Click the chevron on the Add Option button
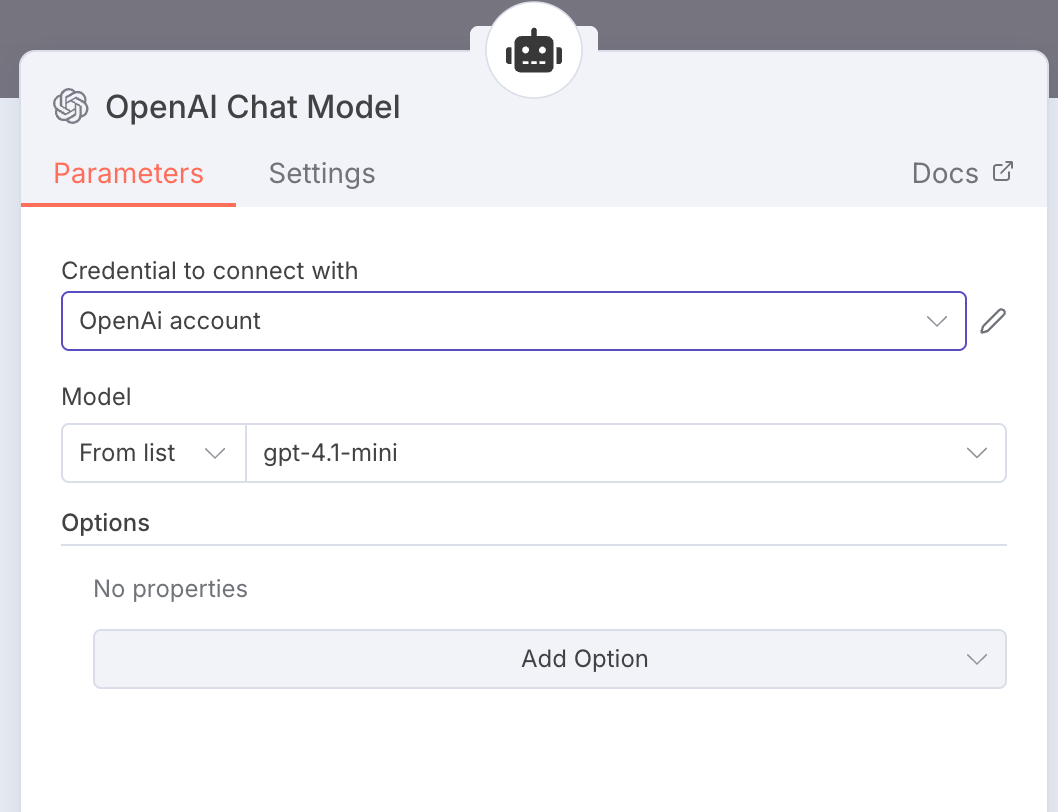1058x812 pixels. tap(977, 659)
